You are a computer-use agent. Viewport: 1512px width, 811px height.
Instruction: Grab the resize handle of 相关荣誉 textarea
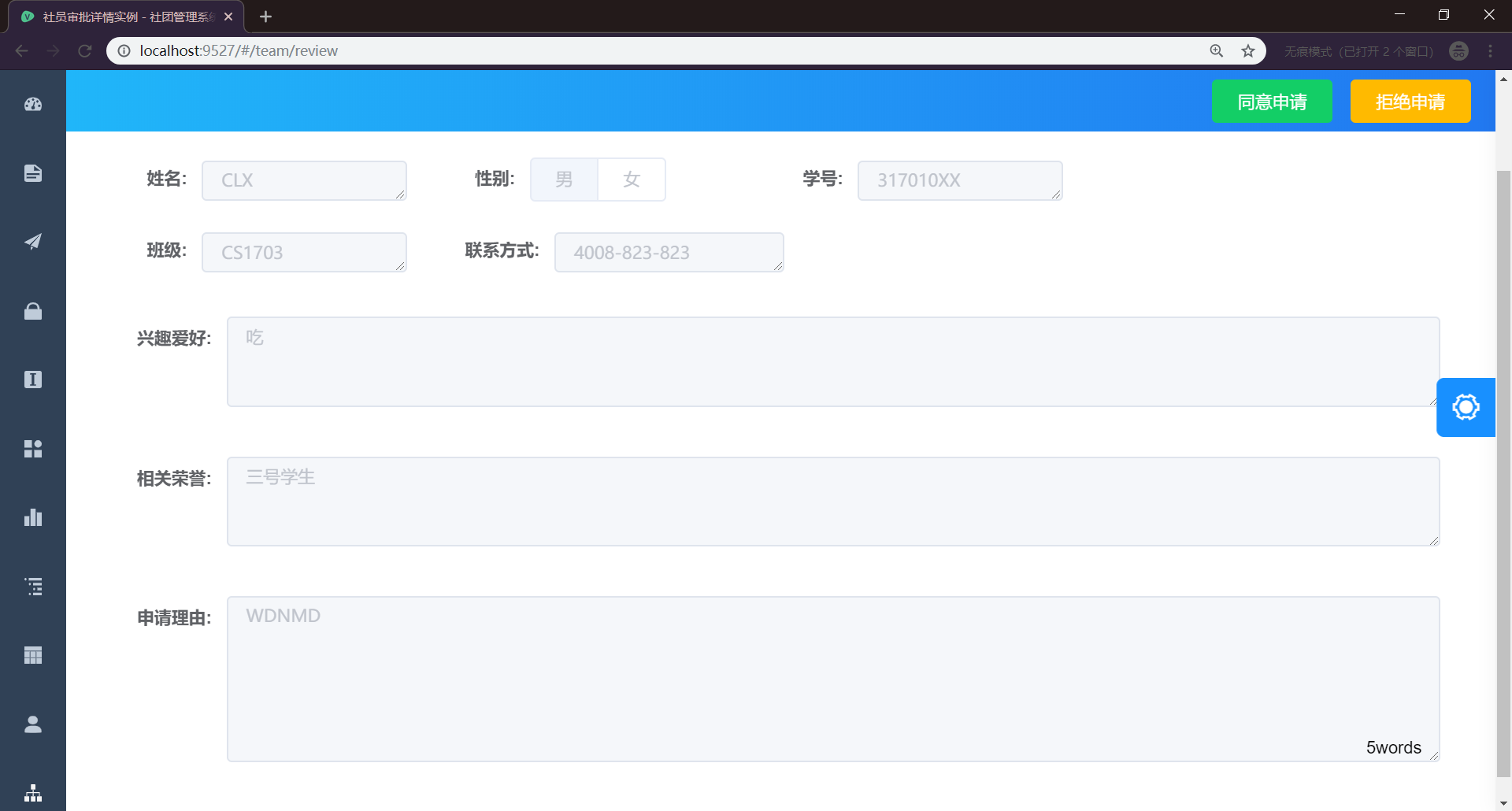1434,540
